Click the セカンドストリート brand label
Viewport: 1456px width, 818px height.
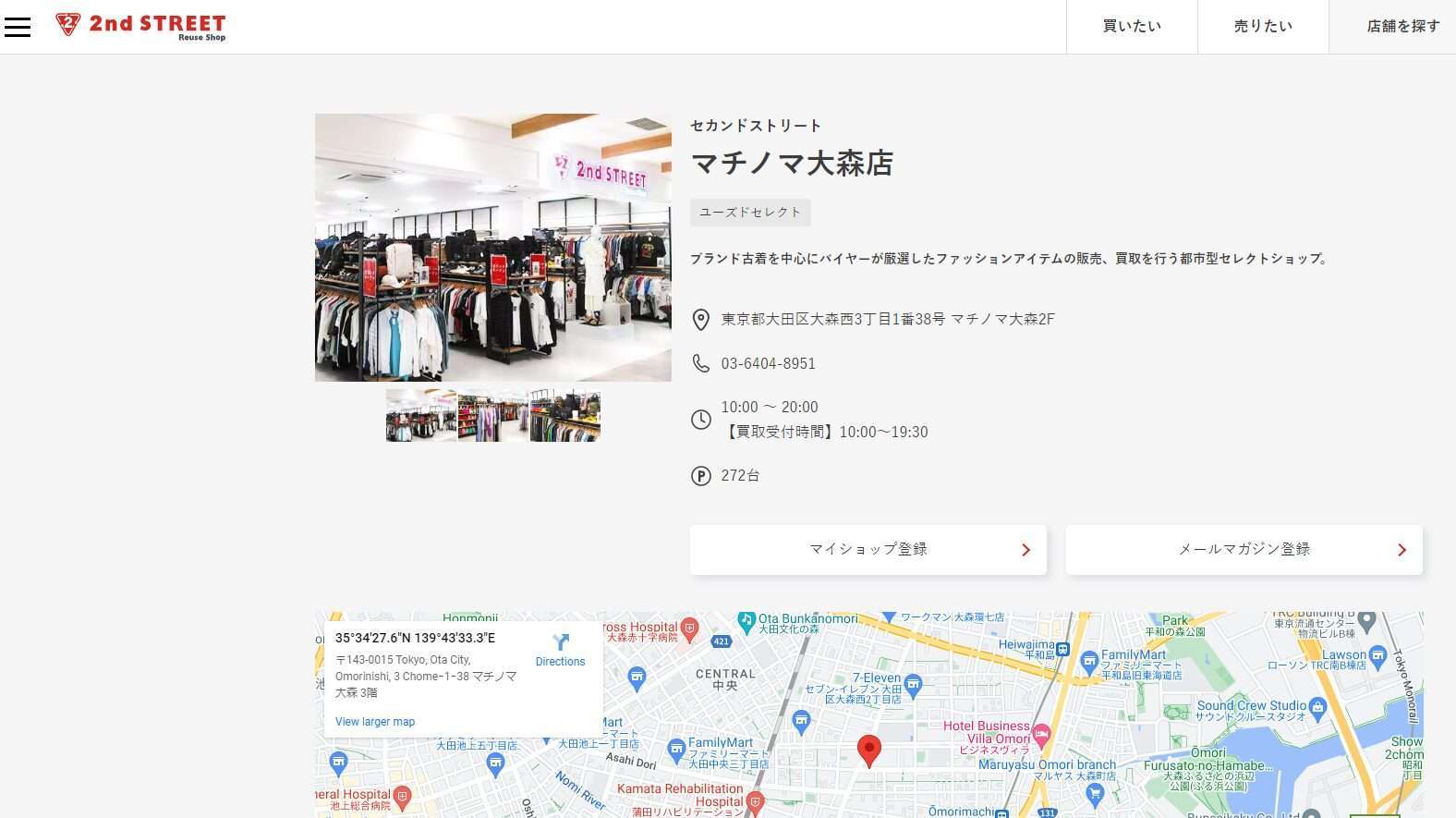[x=756, y=126]
